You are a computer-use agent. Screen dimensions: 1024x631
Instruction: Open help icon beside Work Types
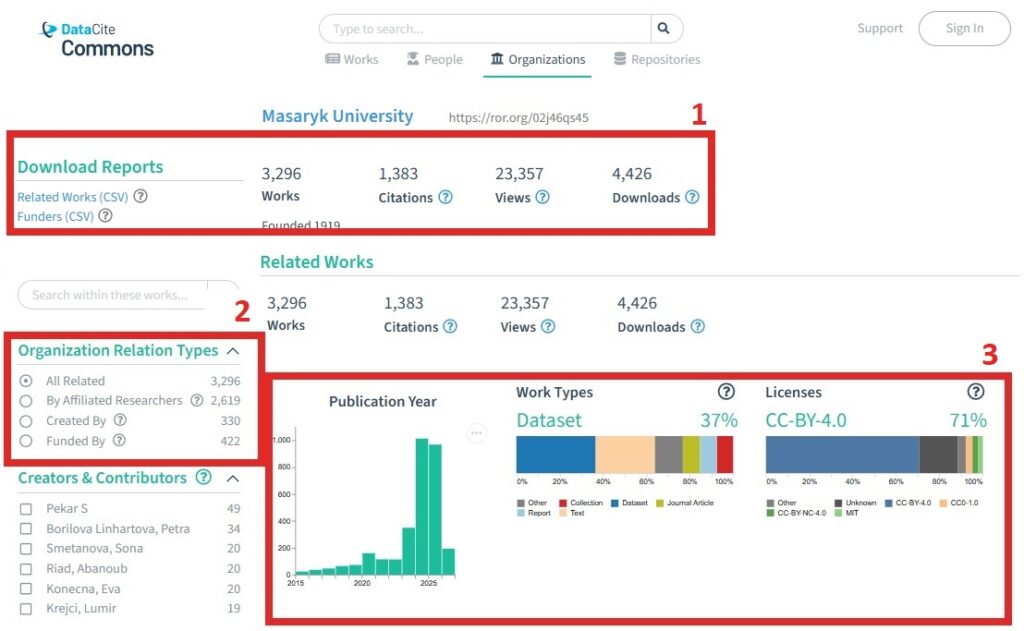(x=726, y=392)
